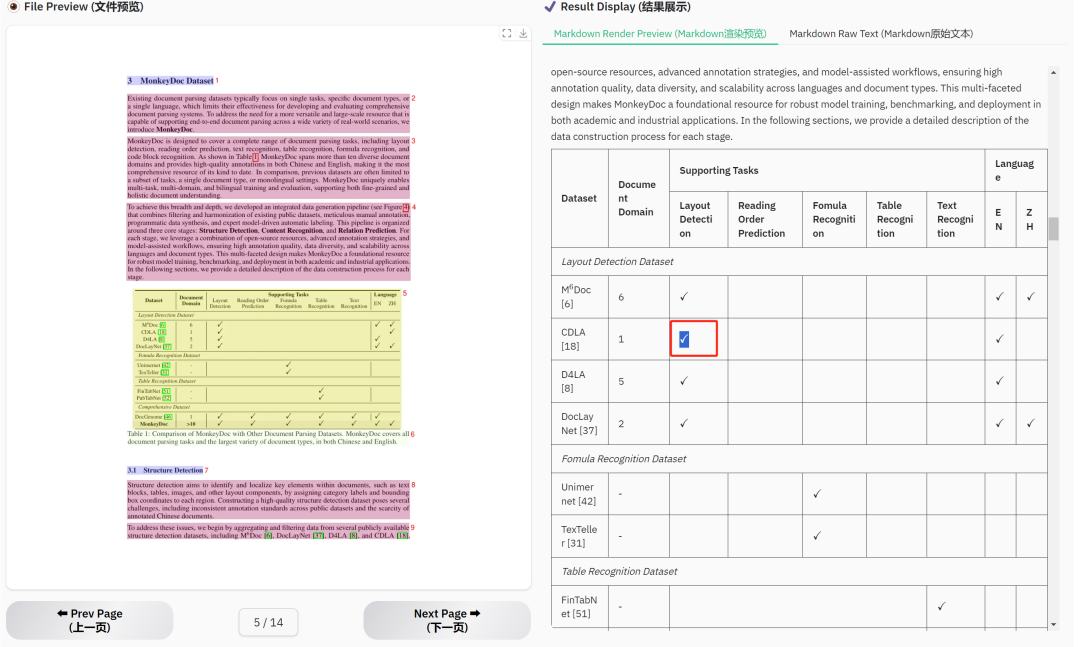Click the D4LA Layout Detection checkmark
Viewport: 1080px width, 647px height.
(684, 380)
